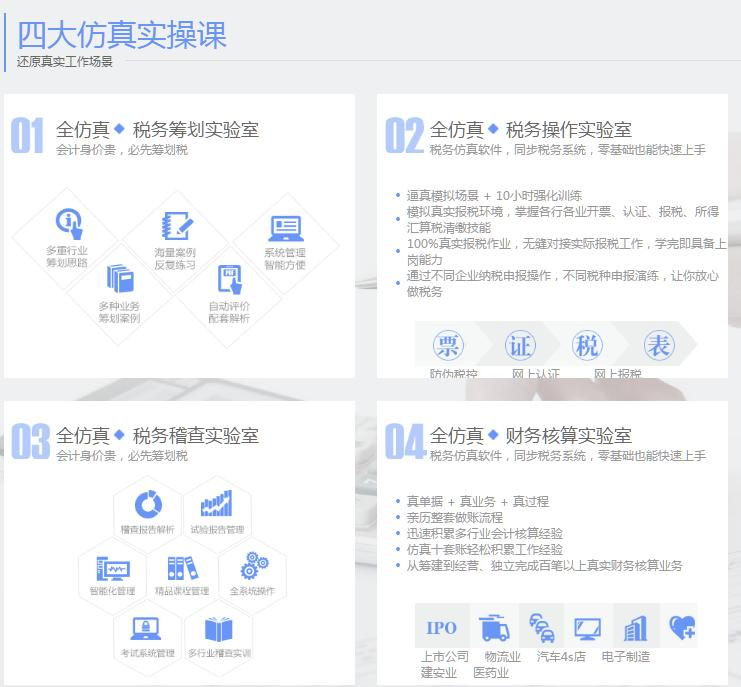Click the cars 4s shop icon
This screenshot has width=741, height=687.
542,627
